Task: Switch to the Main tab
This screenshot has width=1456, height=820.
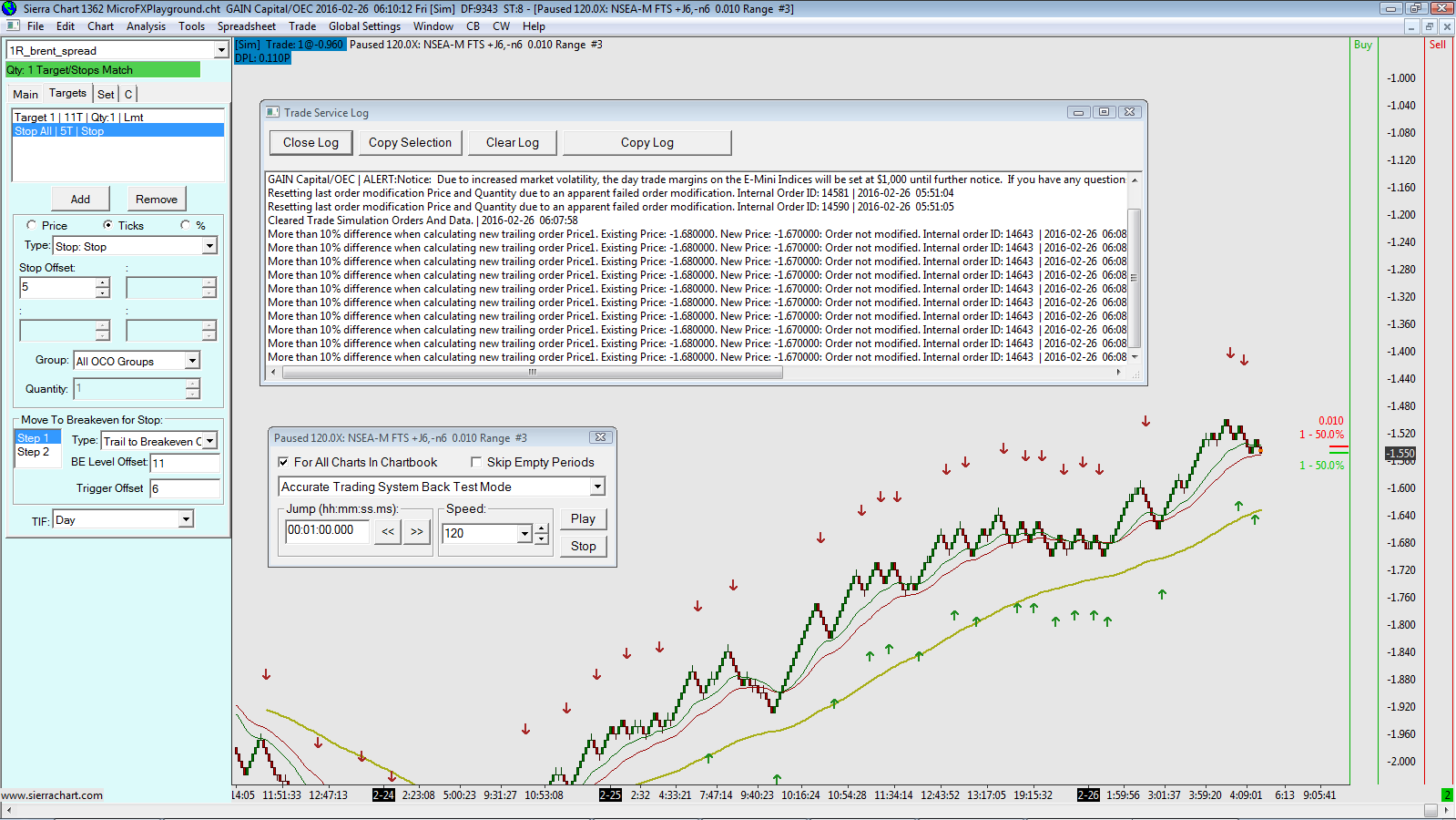Action: coord(25,94)
